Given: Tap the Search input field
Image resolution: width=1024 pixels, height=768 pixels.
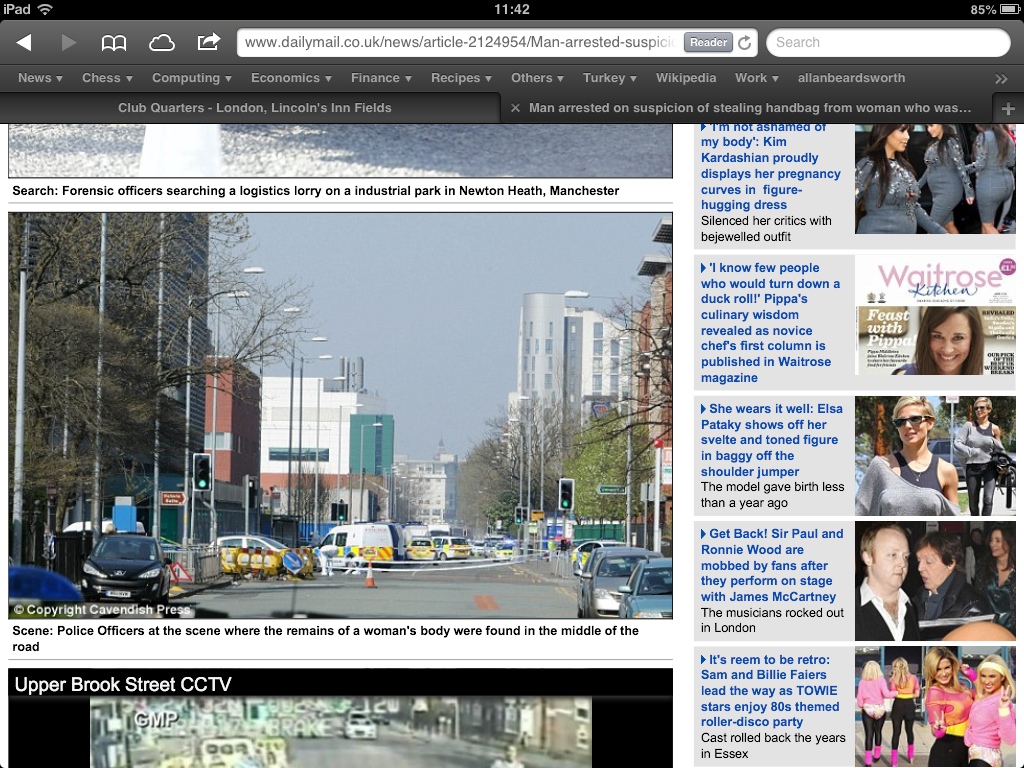Looking at the screenshot, I should click(888, 43).
